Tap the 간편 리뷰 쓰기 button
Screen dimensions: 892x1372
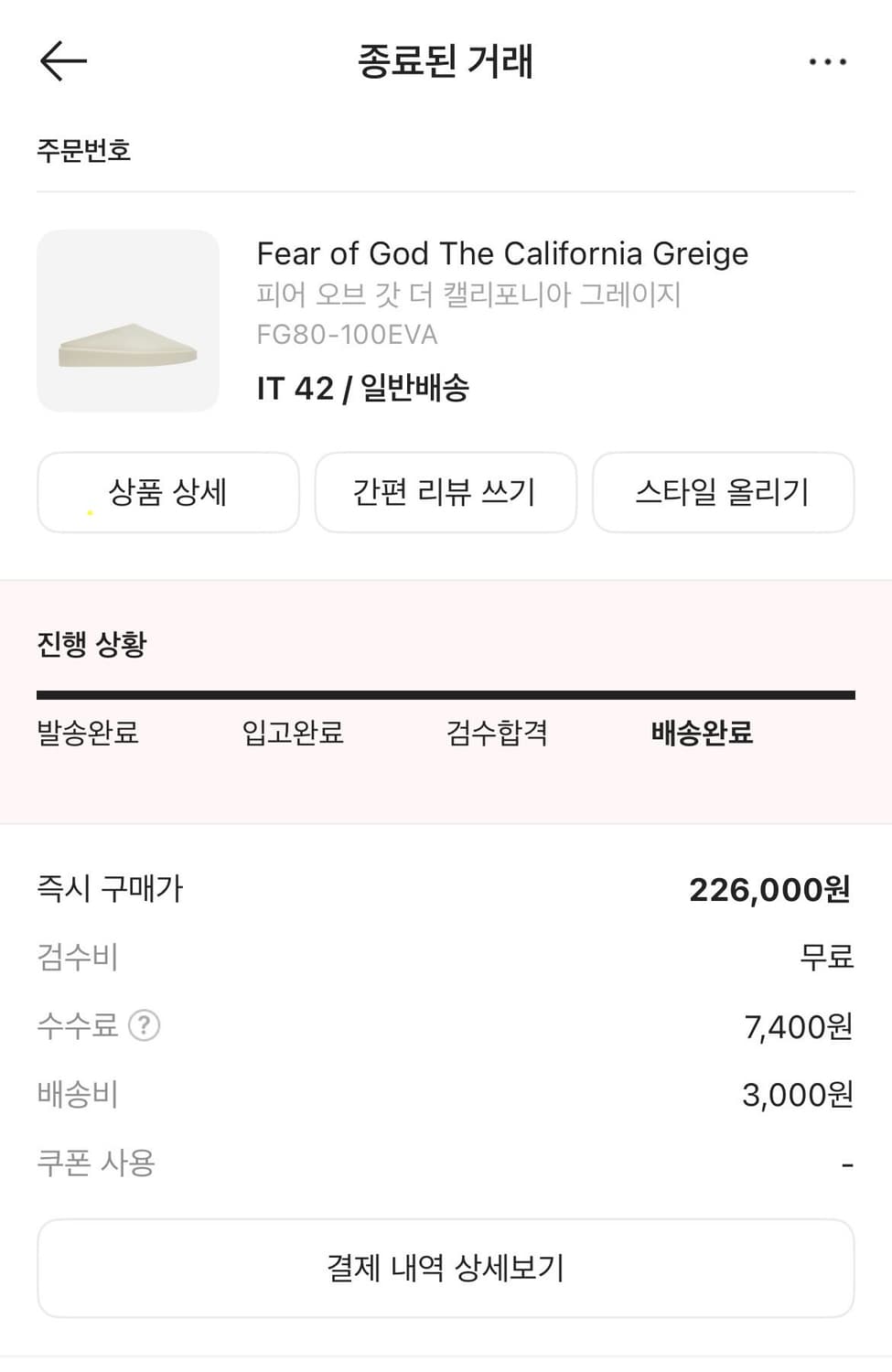point(446,492)
